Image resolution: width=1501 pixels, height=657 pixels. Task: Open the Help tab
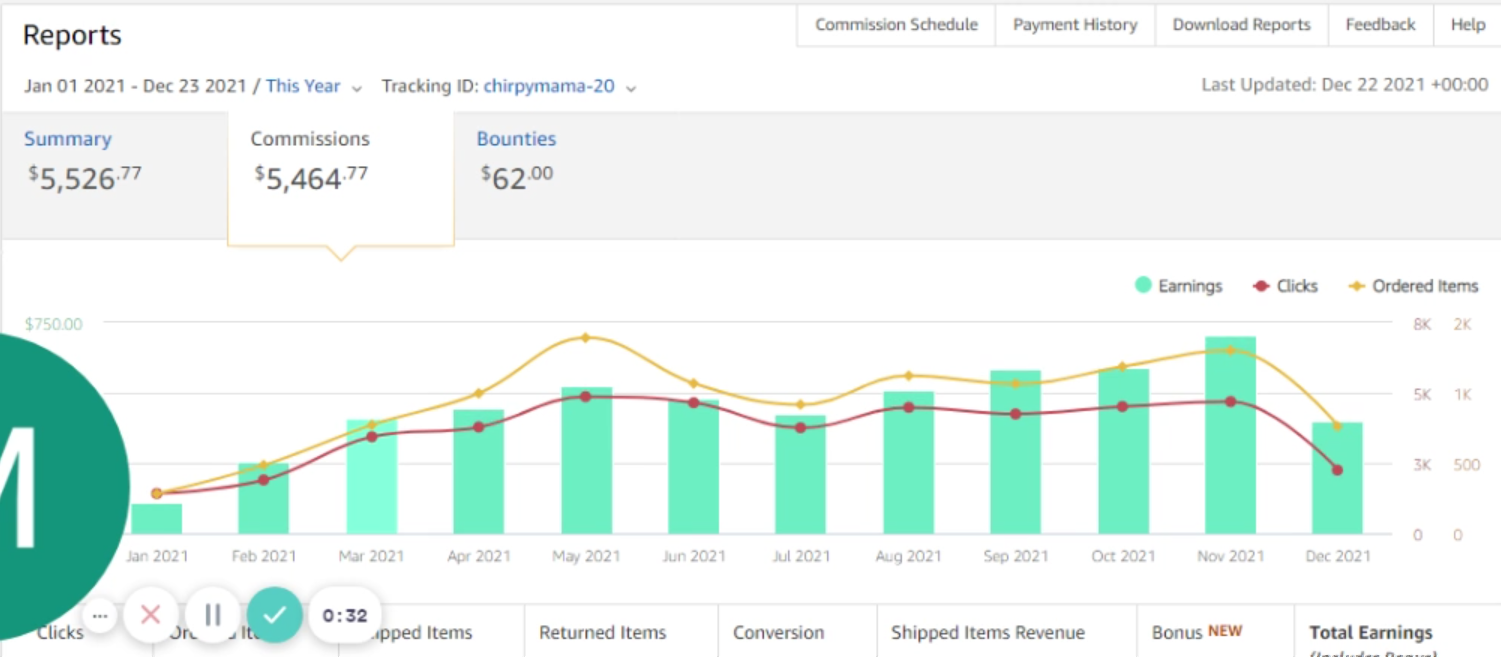point(1467,25)
